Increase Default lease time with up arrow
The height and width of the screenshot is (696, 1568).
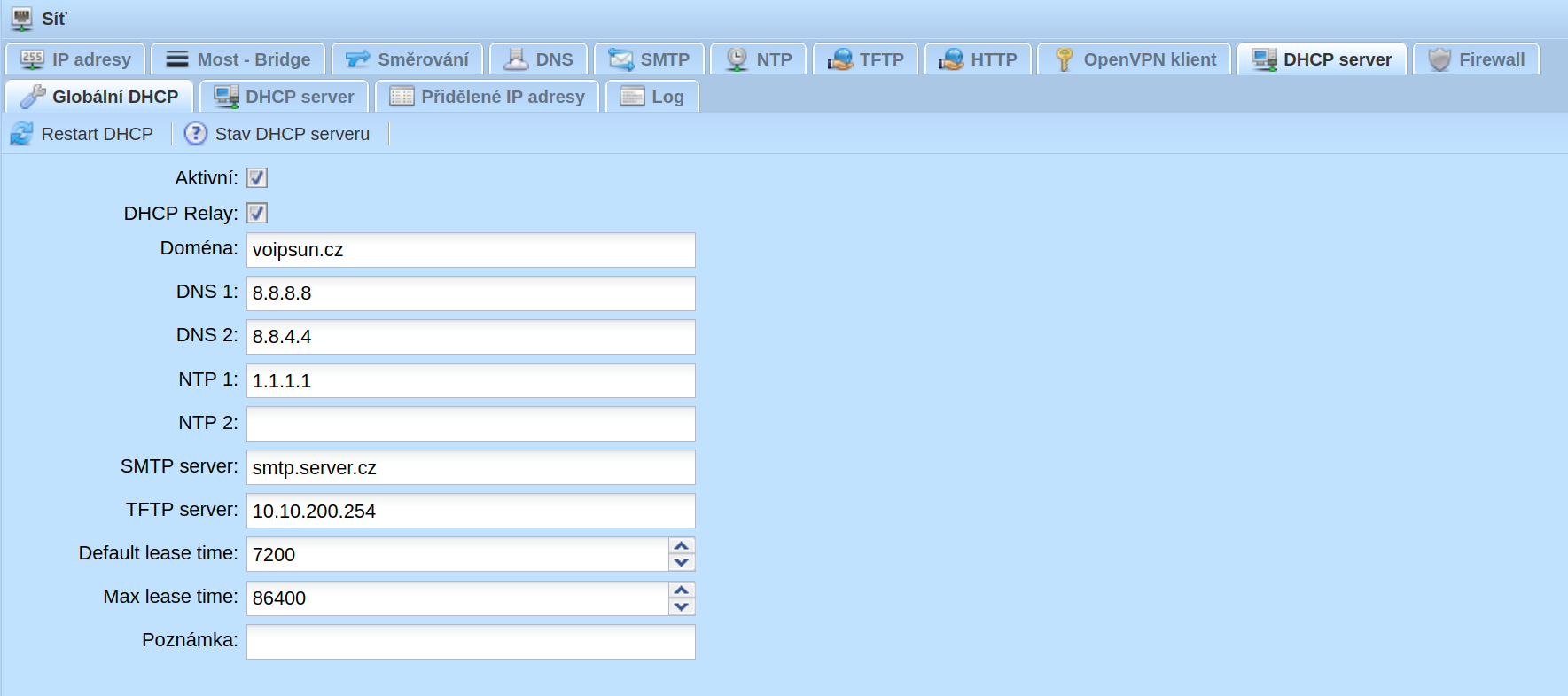click(682, 546)
